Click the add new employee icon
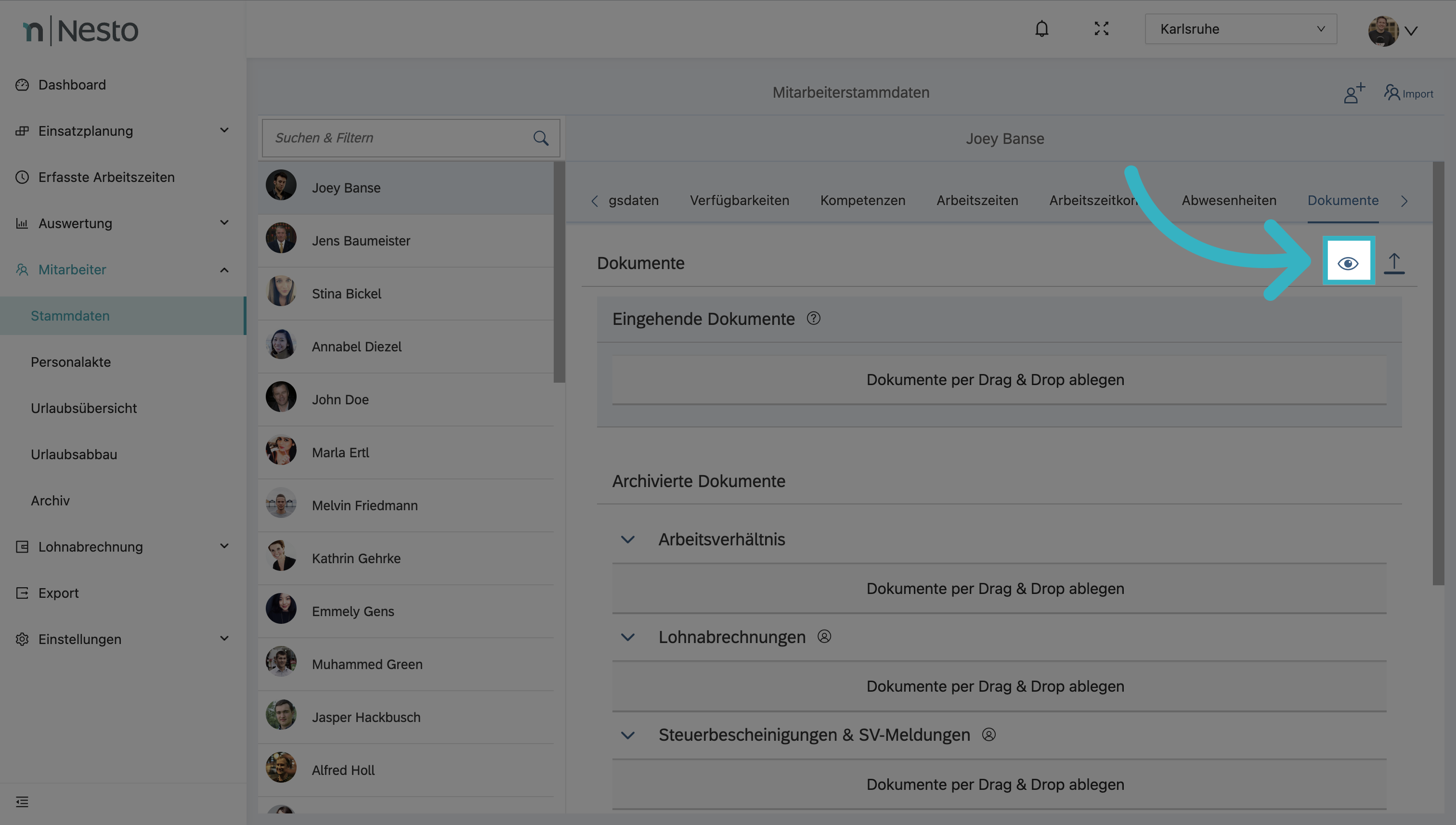 click(x=1353, y=93)
